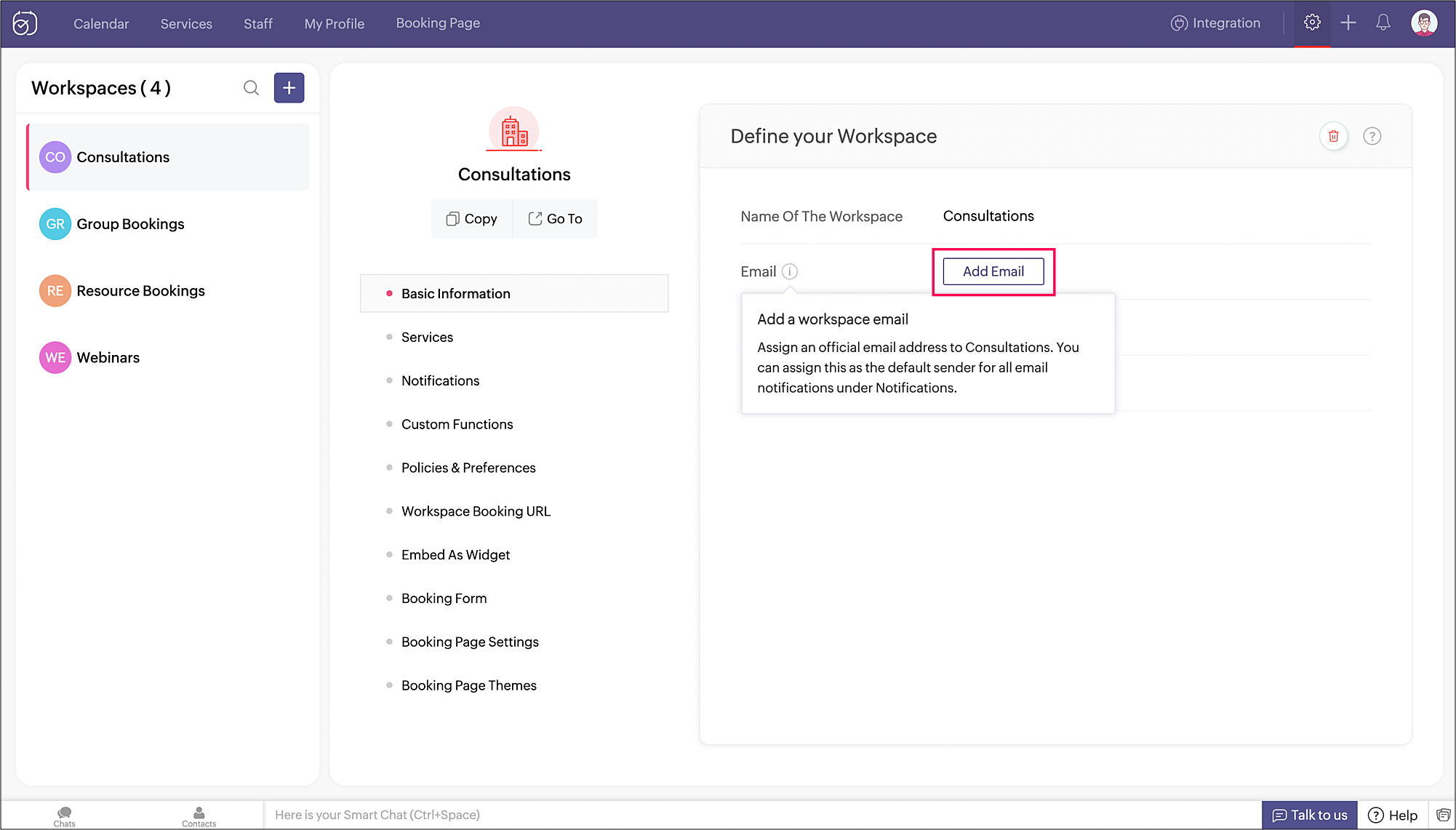The width and height of the screenshot is (1456, 830).
Task: Open Policies & Preferences
Action: 468,468
